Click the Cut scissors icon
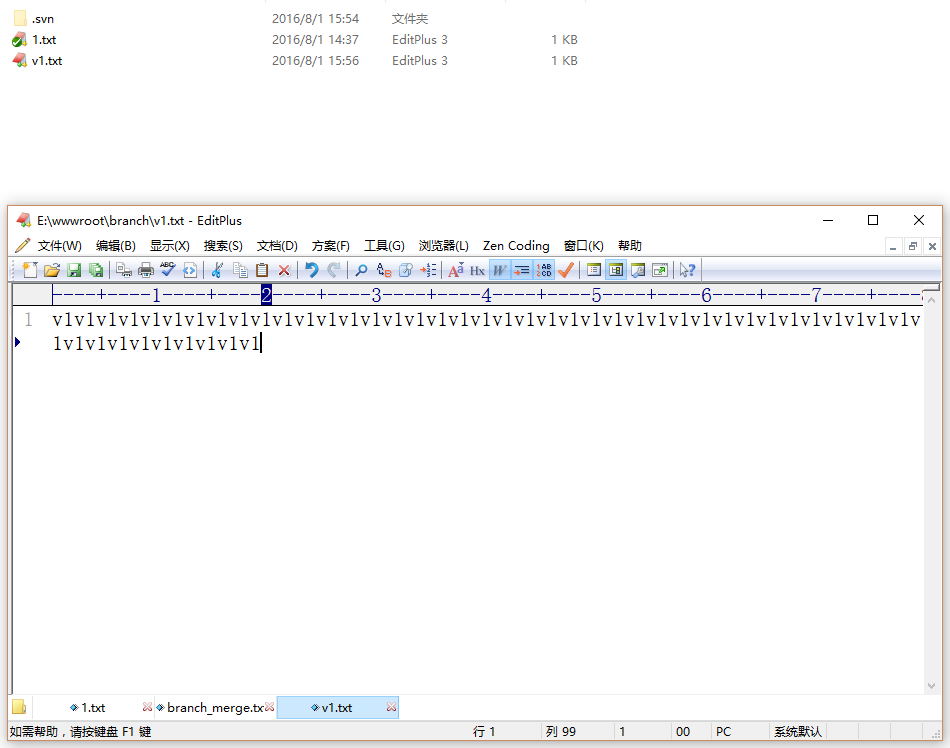This screenshot has width=950, height=748. 217,270
